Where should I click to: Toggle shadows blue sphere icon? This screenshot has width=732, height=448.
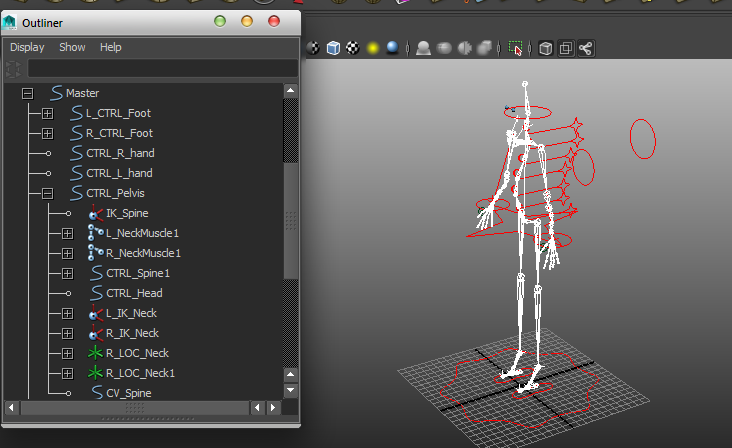(393, 48)
